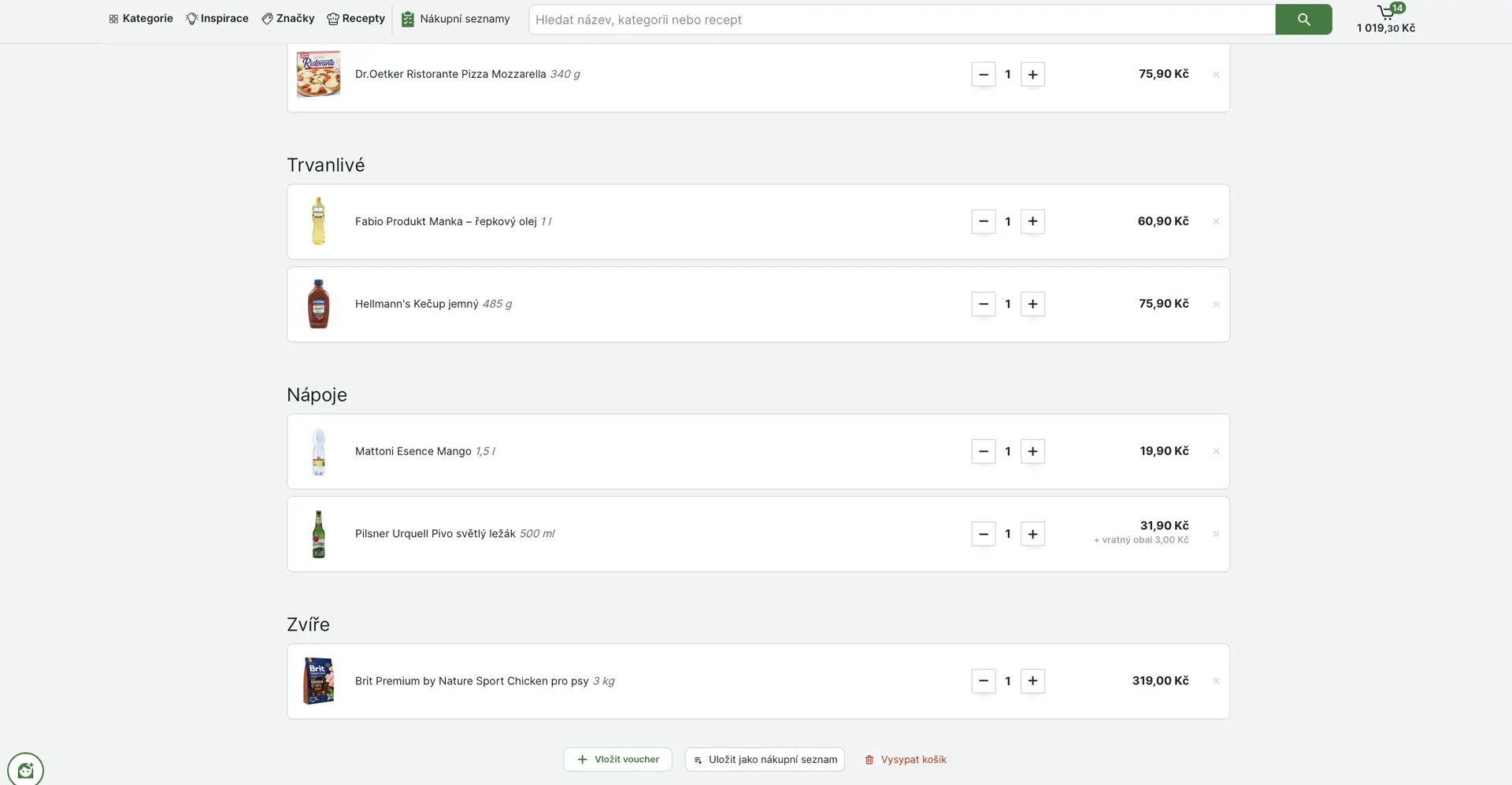
Task: Remove Hellmann's Kečup jemný from cart
Action: click(1216, 304)
